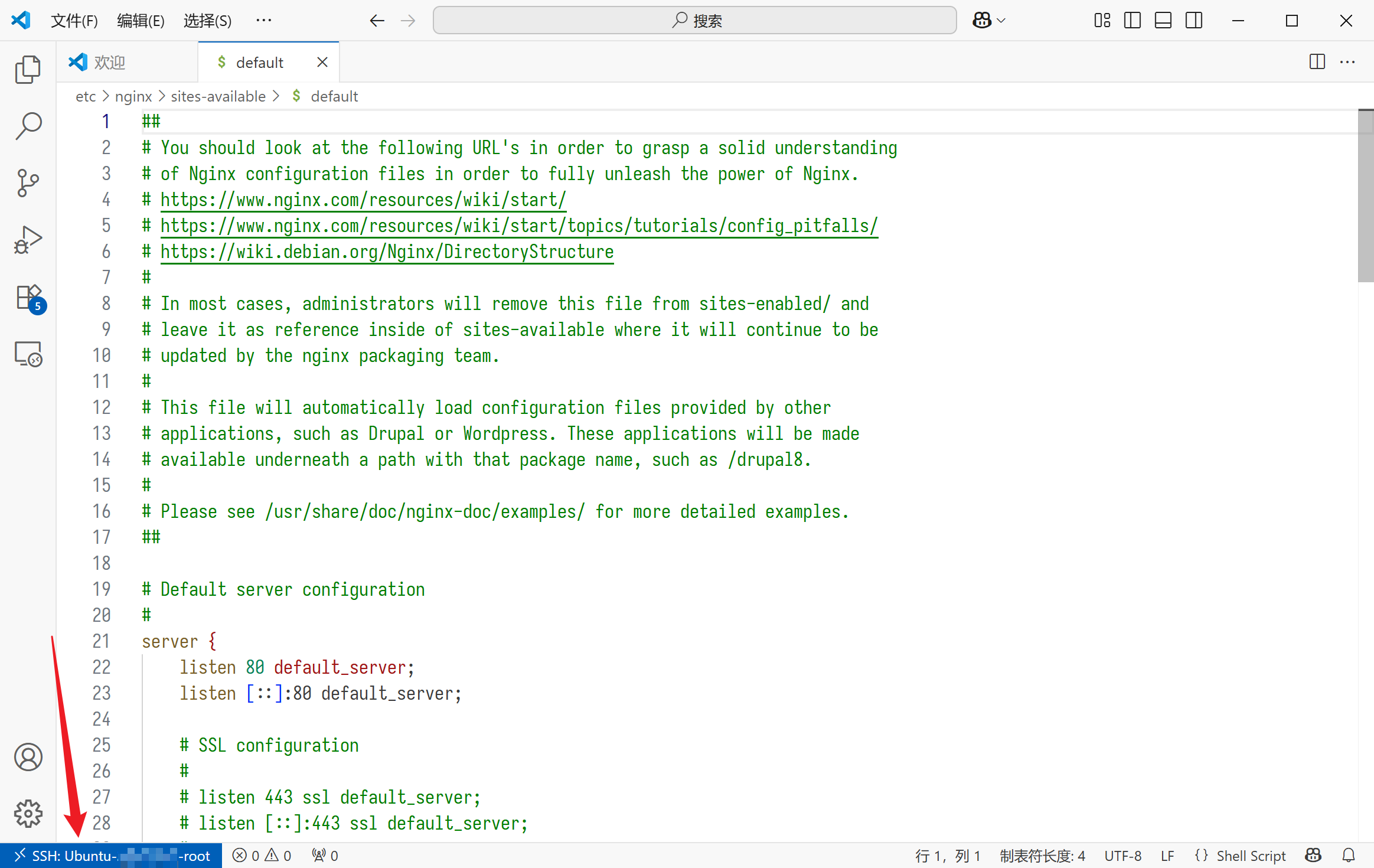Open the 文件(F) menu
Viewport: 1374px width, 868px height.
pyautogui.click(x=74, y=21)
